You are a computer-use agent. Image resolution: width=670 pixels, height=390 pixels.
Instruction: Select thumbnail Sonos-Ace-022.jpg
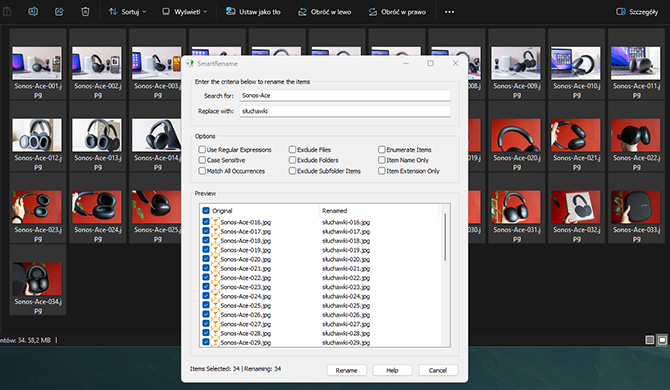[636, 136]
